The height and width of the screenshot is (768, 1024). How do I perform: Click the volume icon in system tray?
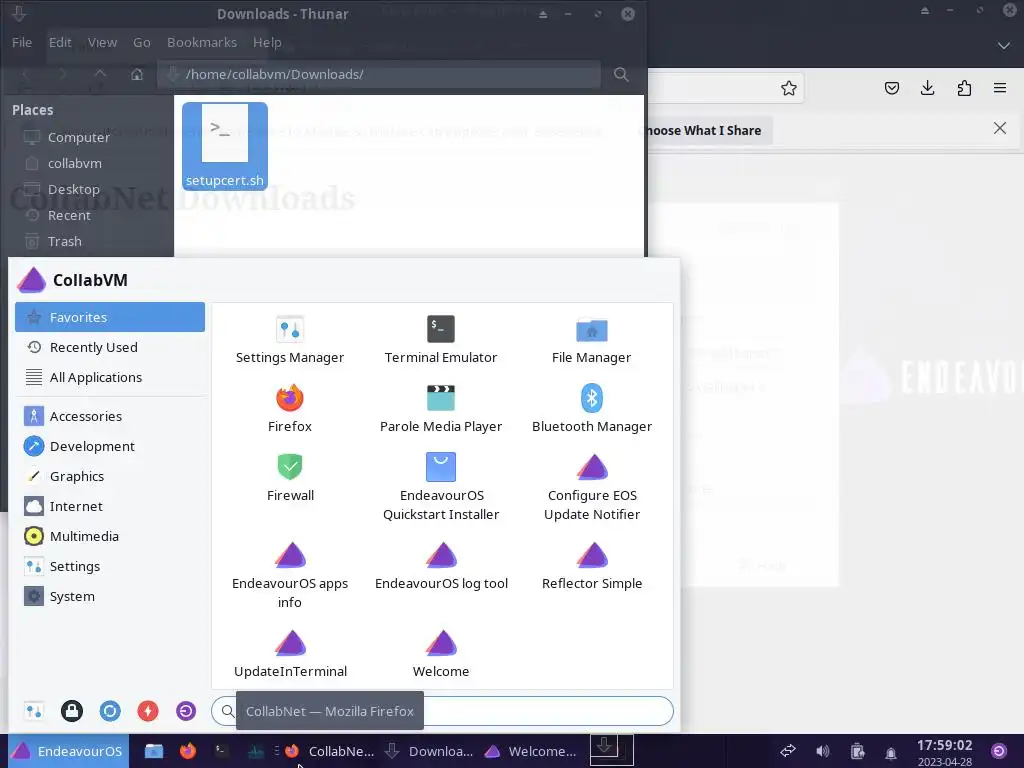point(823,751)
